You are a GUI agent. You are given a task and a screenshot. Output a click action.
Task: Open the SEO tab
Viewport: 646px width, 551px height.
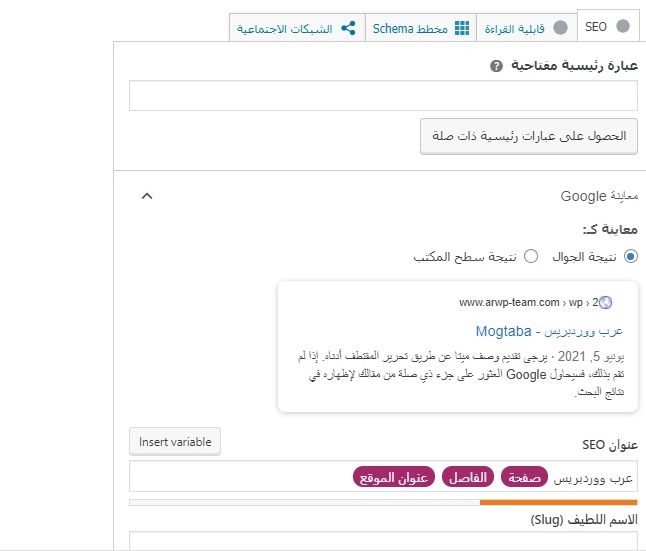(x=608, y=27)
